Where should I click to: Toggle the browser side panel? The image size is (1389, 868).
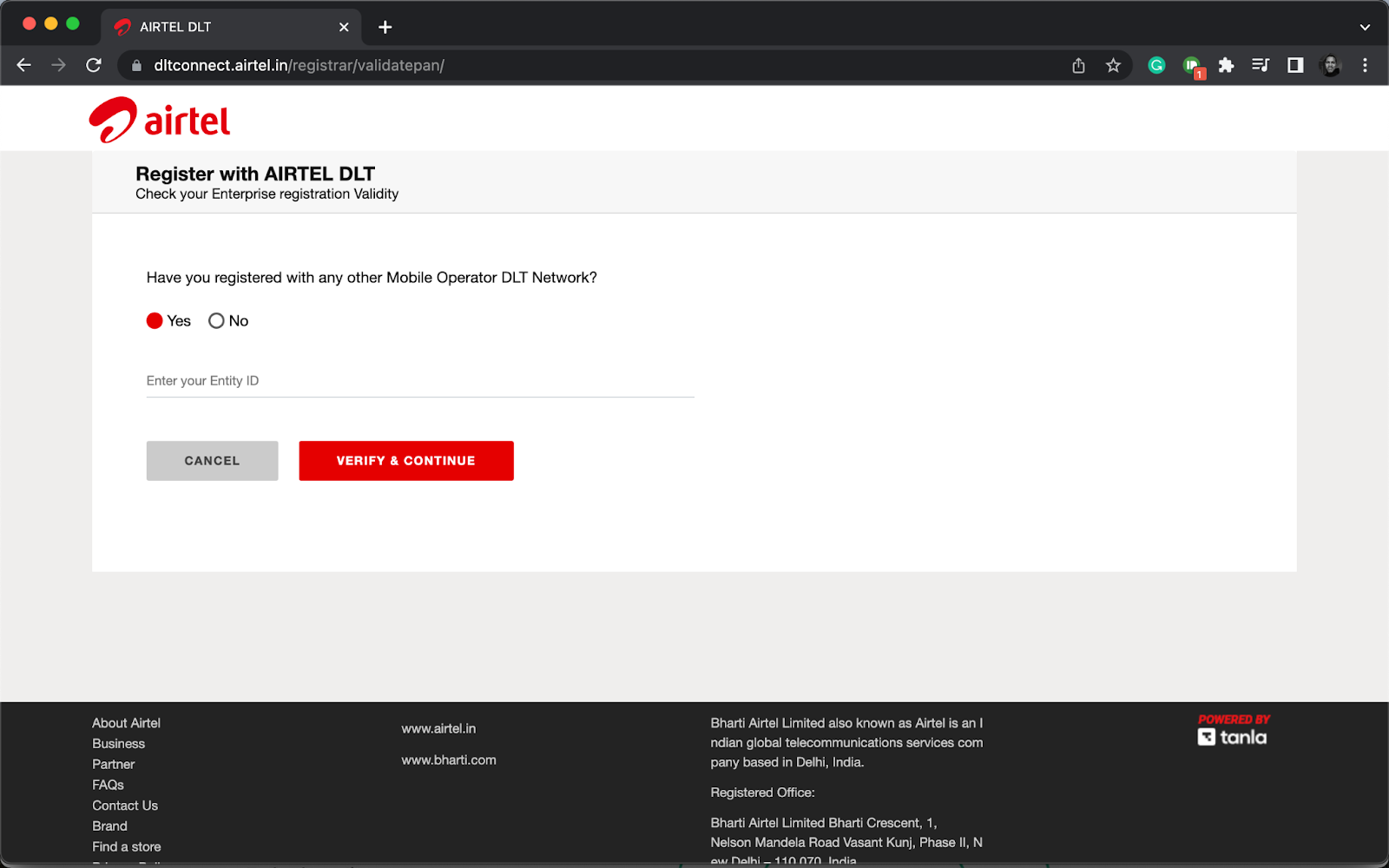coord(1295,65)
